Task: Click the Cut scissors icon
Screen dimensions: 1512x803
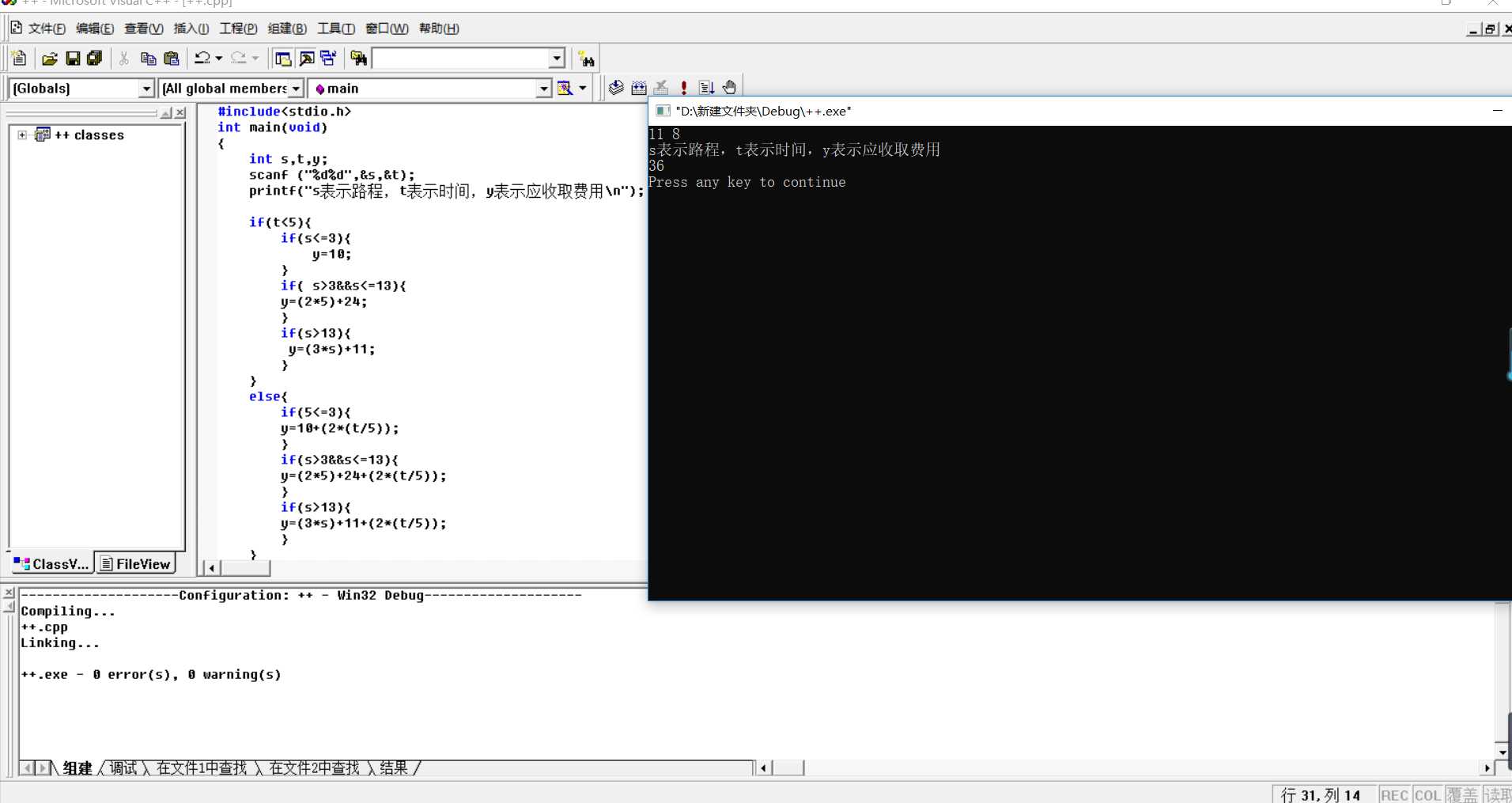Action: pos(123,59)
